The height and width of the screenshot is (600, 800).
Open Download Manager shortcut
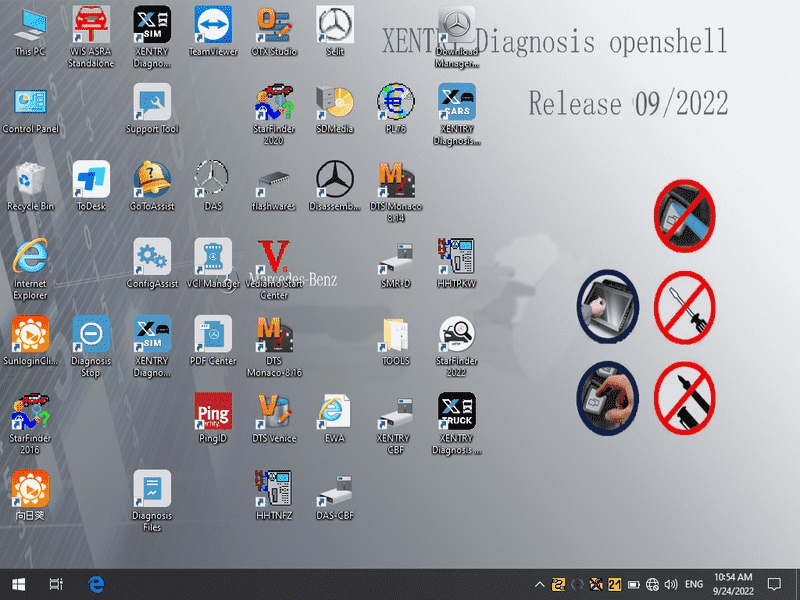point(457,37)
